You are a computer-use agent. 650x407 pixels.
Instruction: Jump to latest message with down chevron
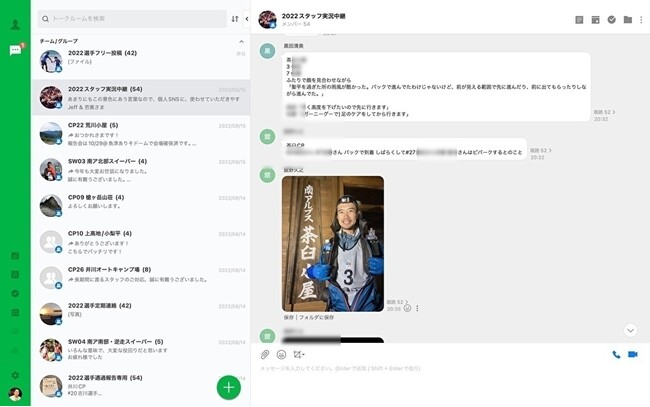tap(631, 330)
